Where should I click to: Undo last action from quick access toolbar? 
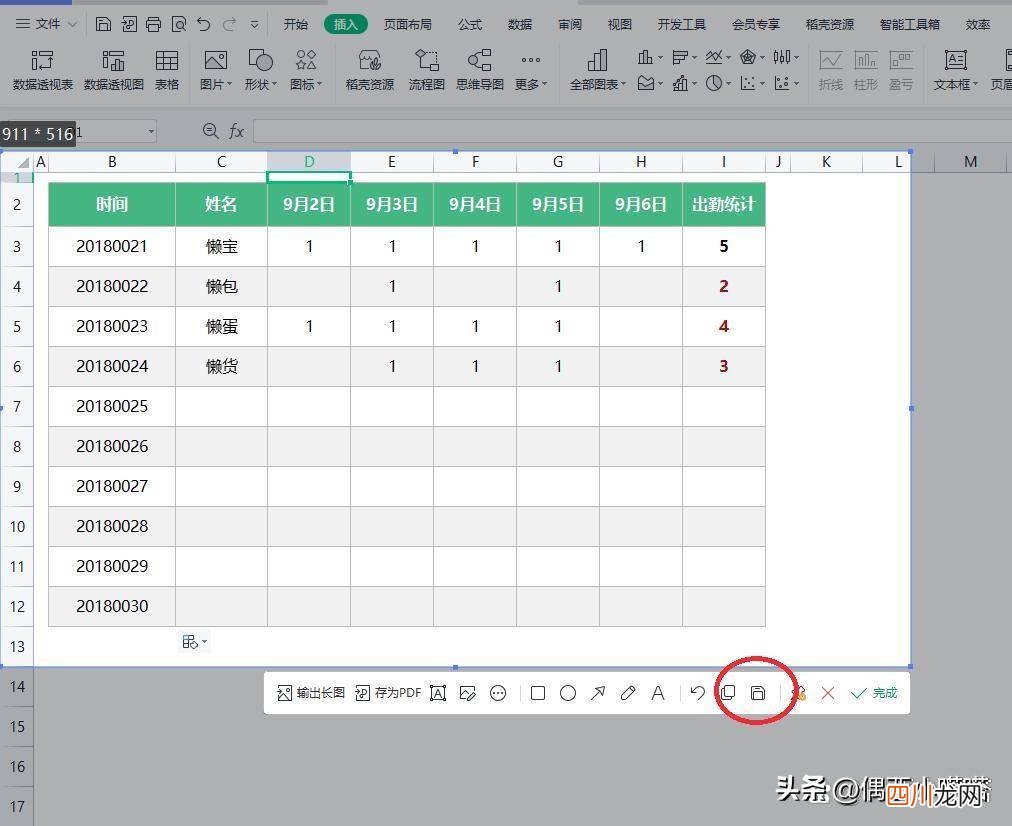[204, 25]
